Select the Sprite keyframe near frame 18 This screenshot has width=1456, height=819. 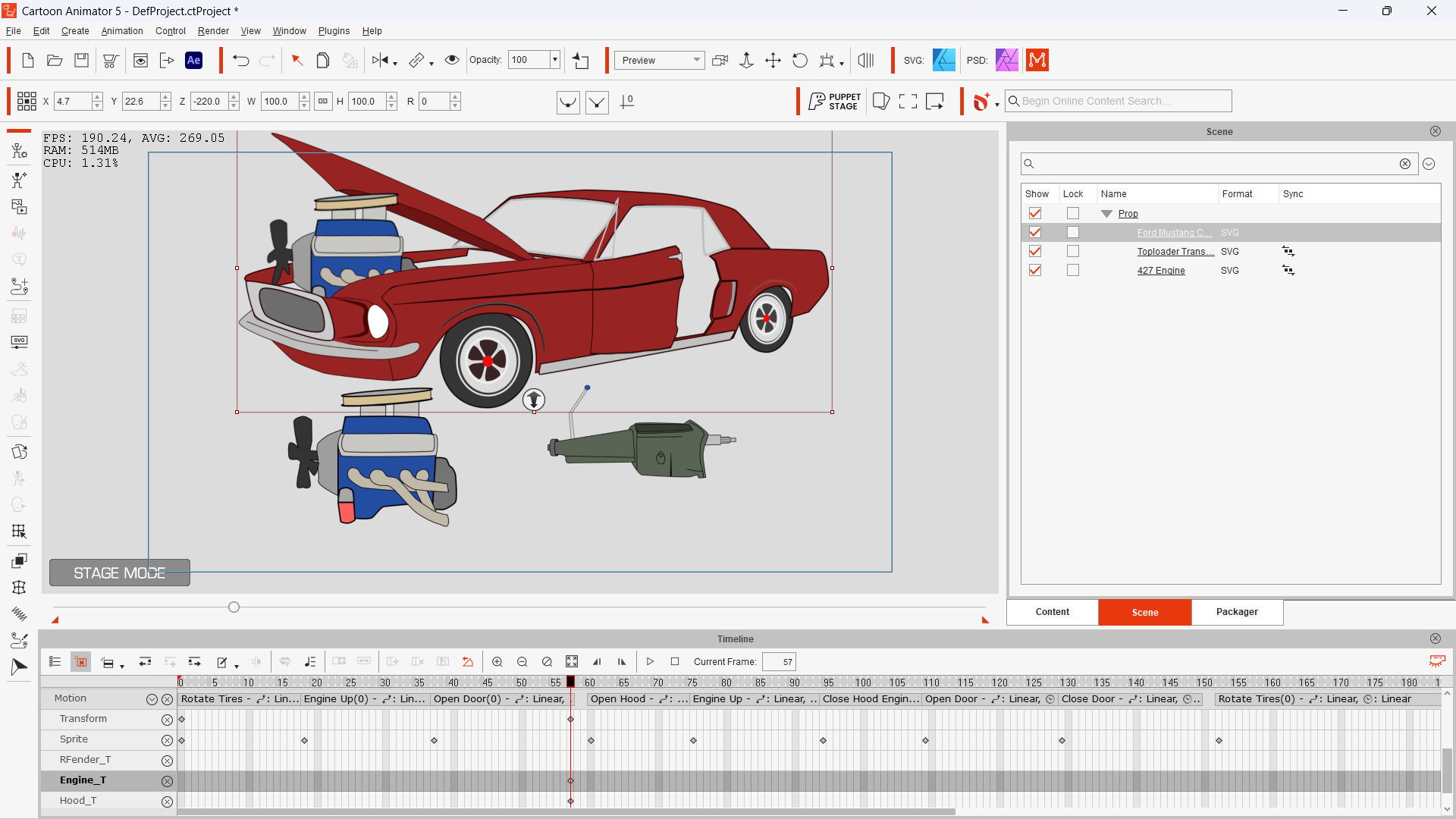coord(304,740)
